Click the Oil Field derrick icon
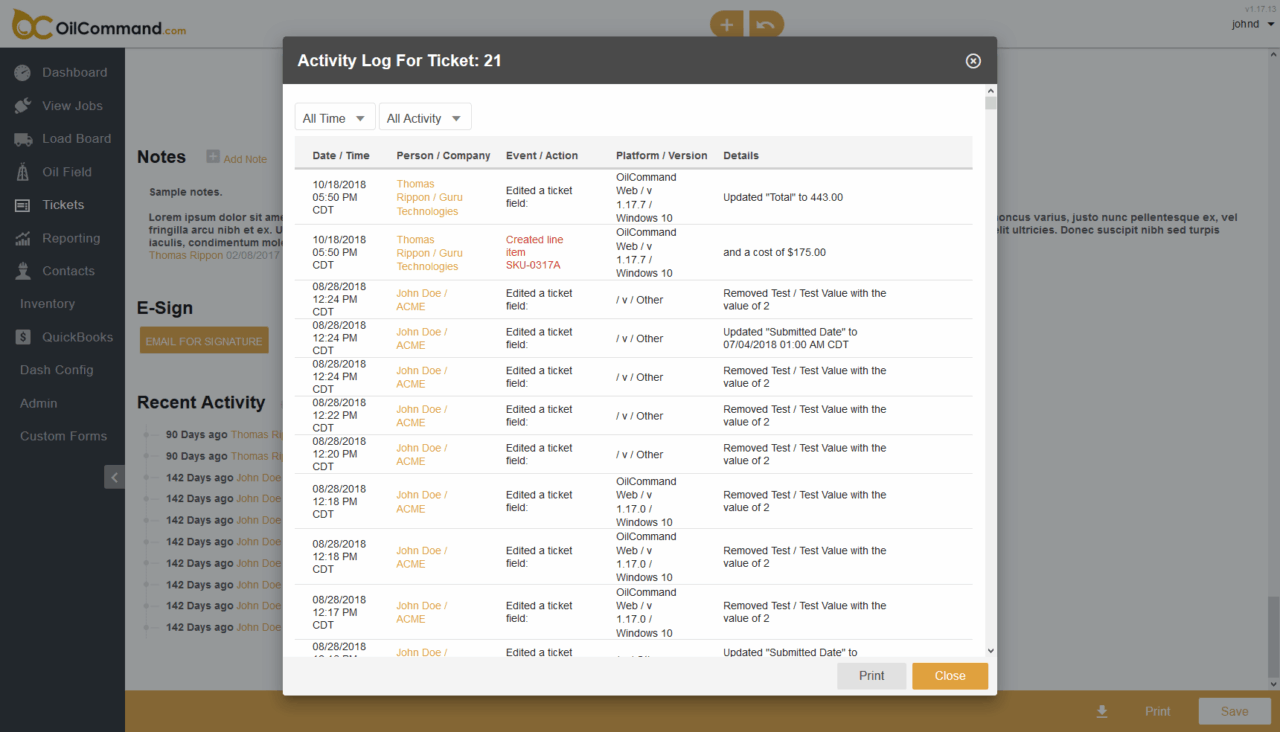This screenshot has width=1280, height=732. (22, 172)
